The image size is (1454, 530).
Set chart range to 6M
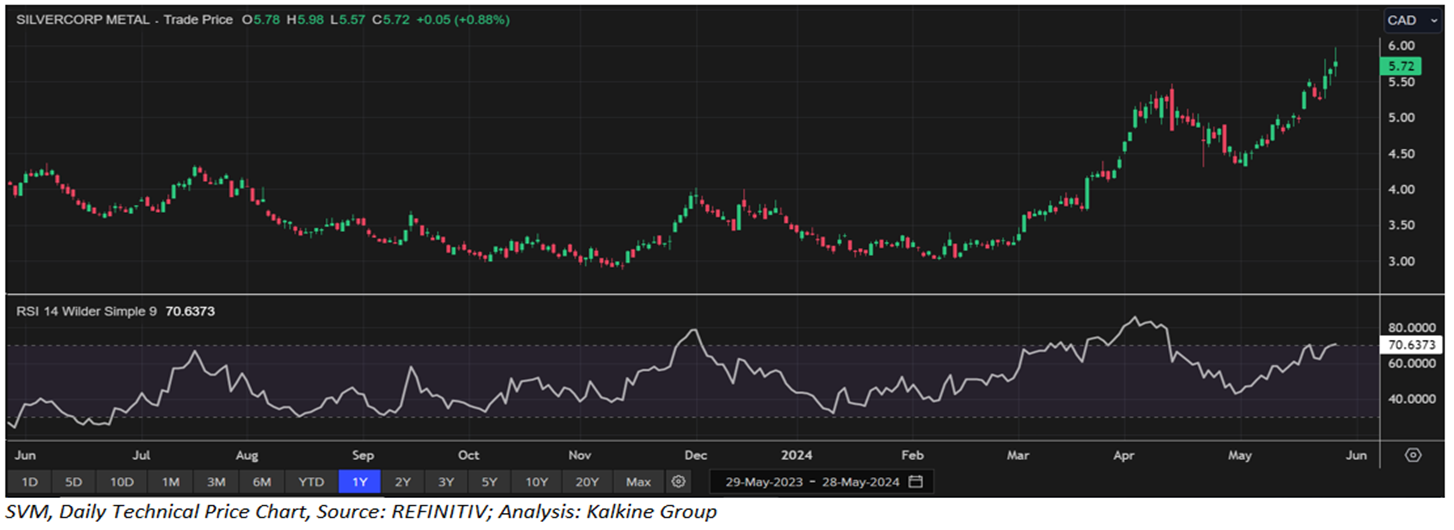[x=263, y=482]
